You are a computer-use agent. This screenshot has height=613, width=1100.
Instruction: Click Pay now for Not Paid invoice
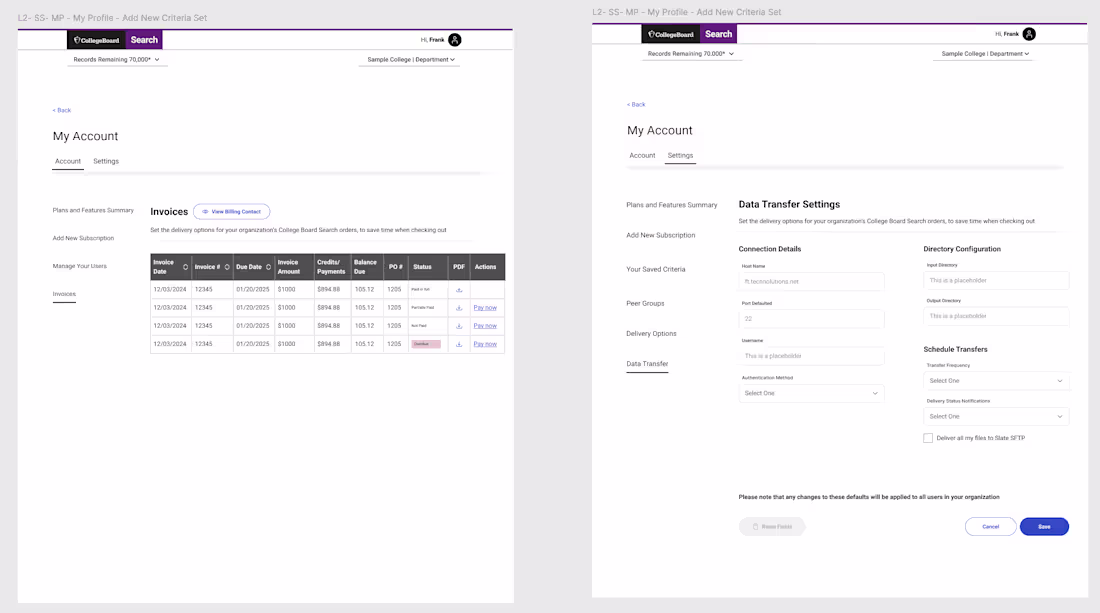point(485,325)
